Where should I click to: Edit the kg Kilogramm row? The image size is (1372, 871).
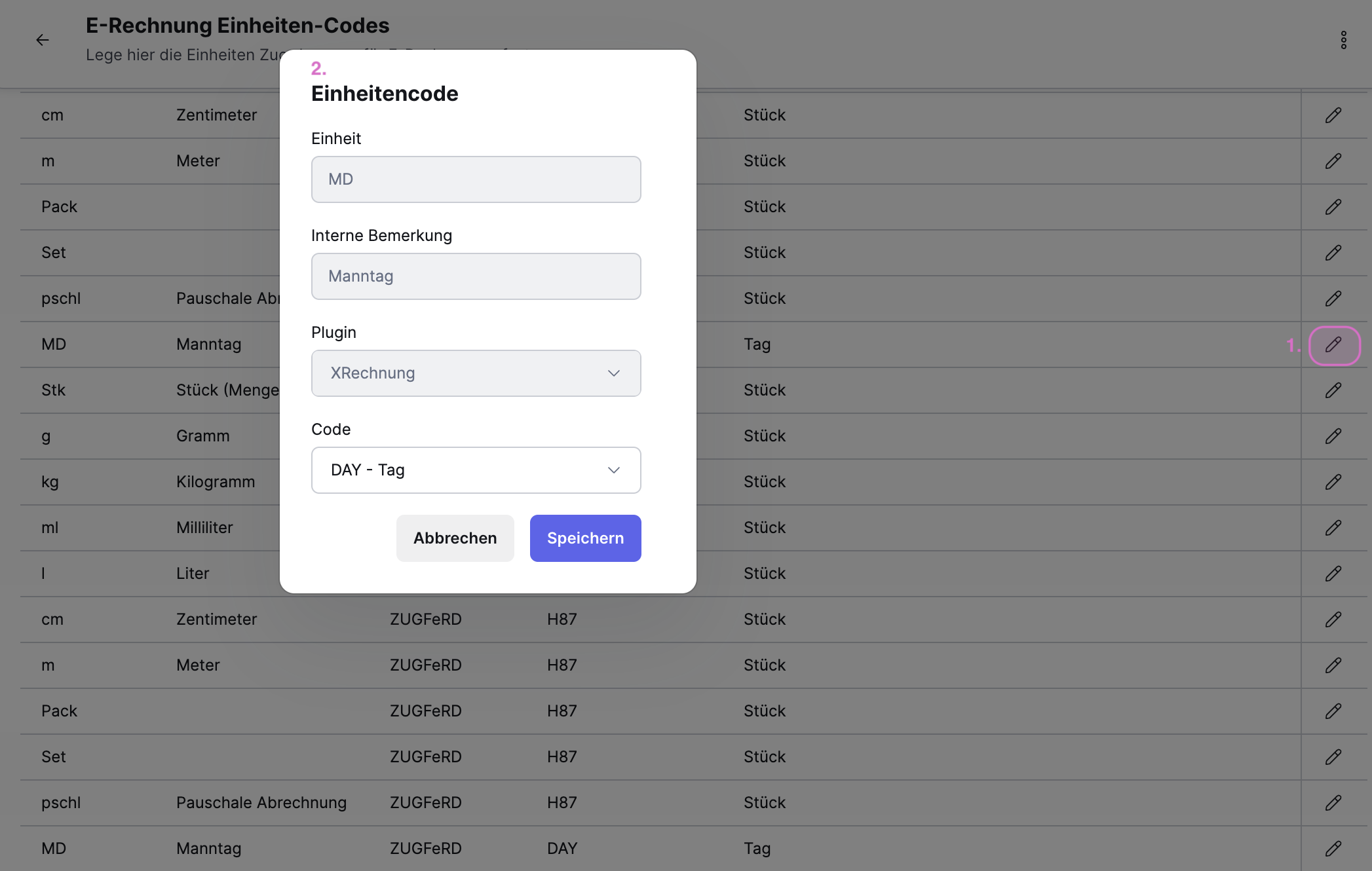coord(1333,482)
